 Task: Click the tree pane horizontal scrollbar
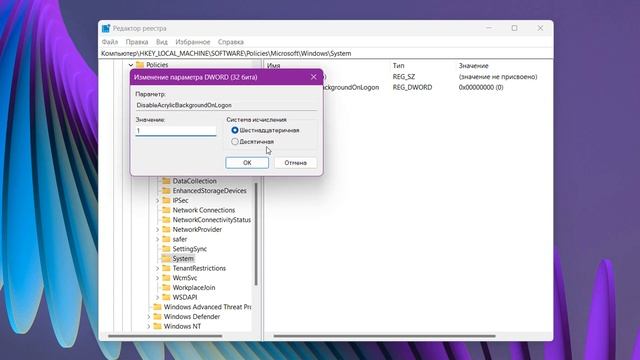click(x=165, y=336)
